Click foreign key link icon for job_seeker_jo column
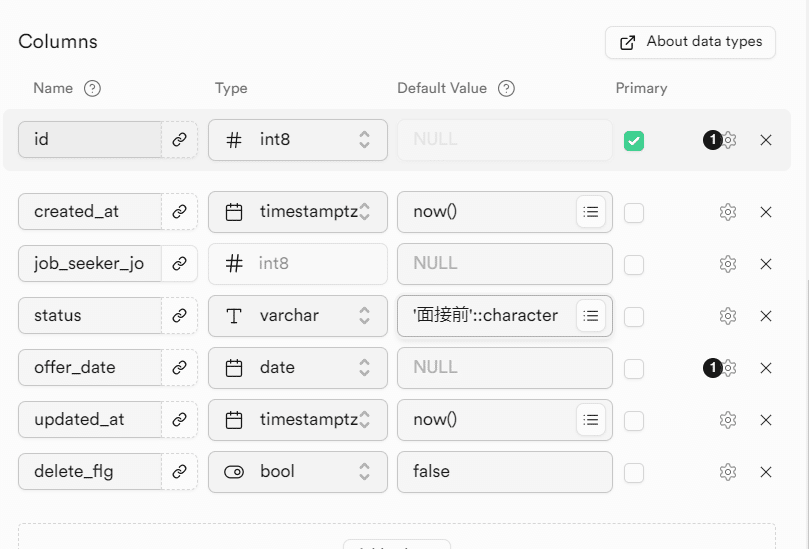This screenshot has width=809, height=549. pyautogui.click(x=179, y=264)
